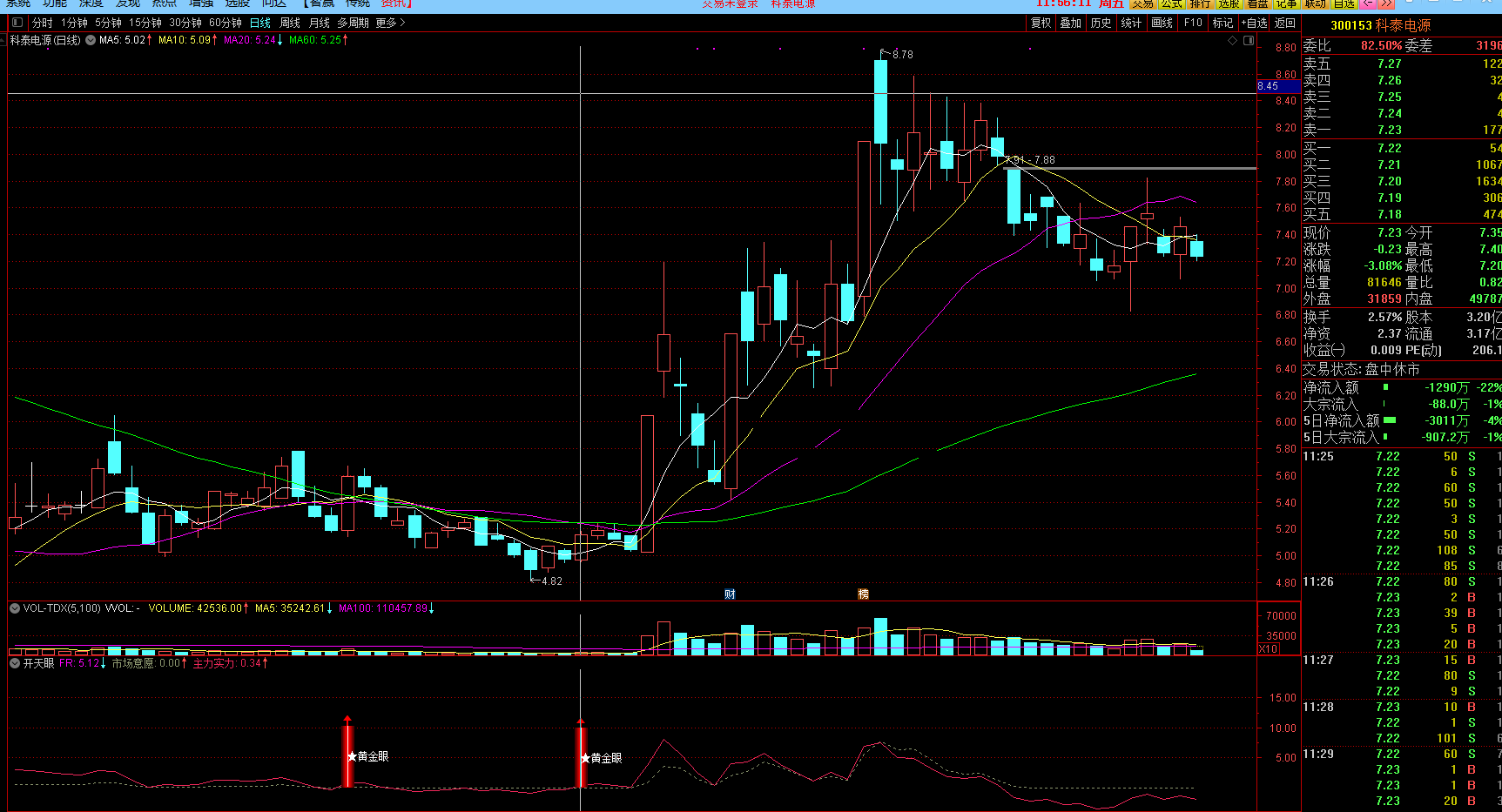
Task: Click the MA60: 5.25 indicator label
Action: [x=319, y=40]
